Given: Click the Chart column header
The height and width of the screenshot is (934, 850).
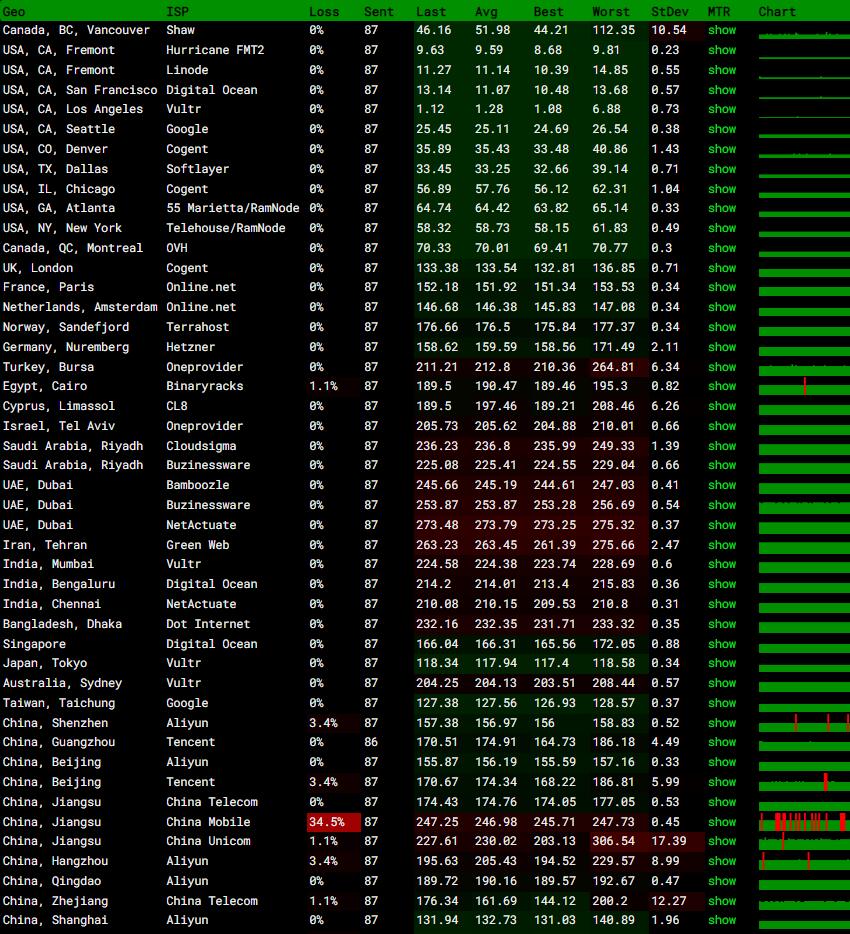Looking at the screenshot, I should coord(777,11).
